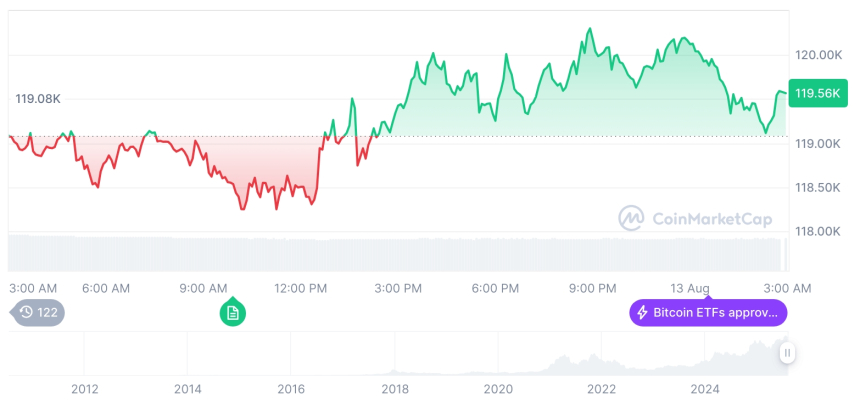Click the 119.08K opening price label
Viewport: 860px width, 401px height.
click(38, 99)
